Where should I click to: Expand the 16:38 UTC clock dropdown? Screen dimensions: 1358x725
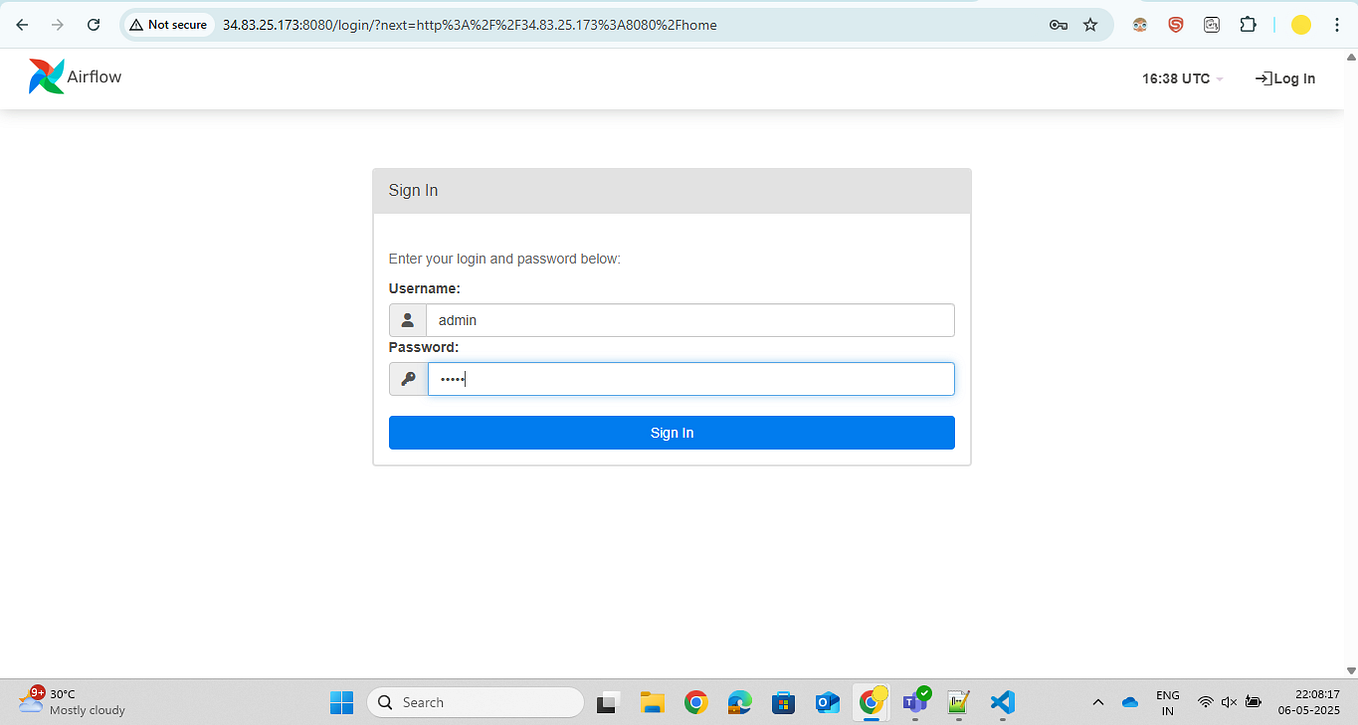(x=1180, y=78)
